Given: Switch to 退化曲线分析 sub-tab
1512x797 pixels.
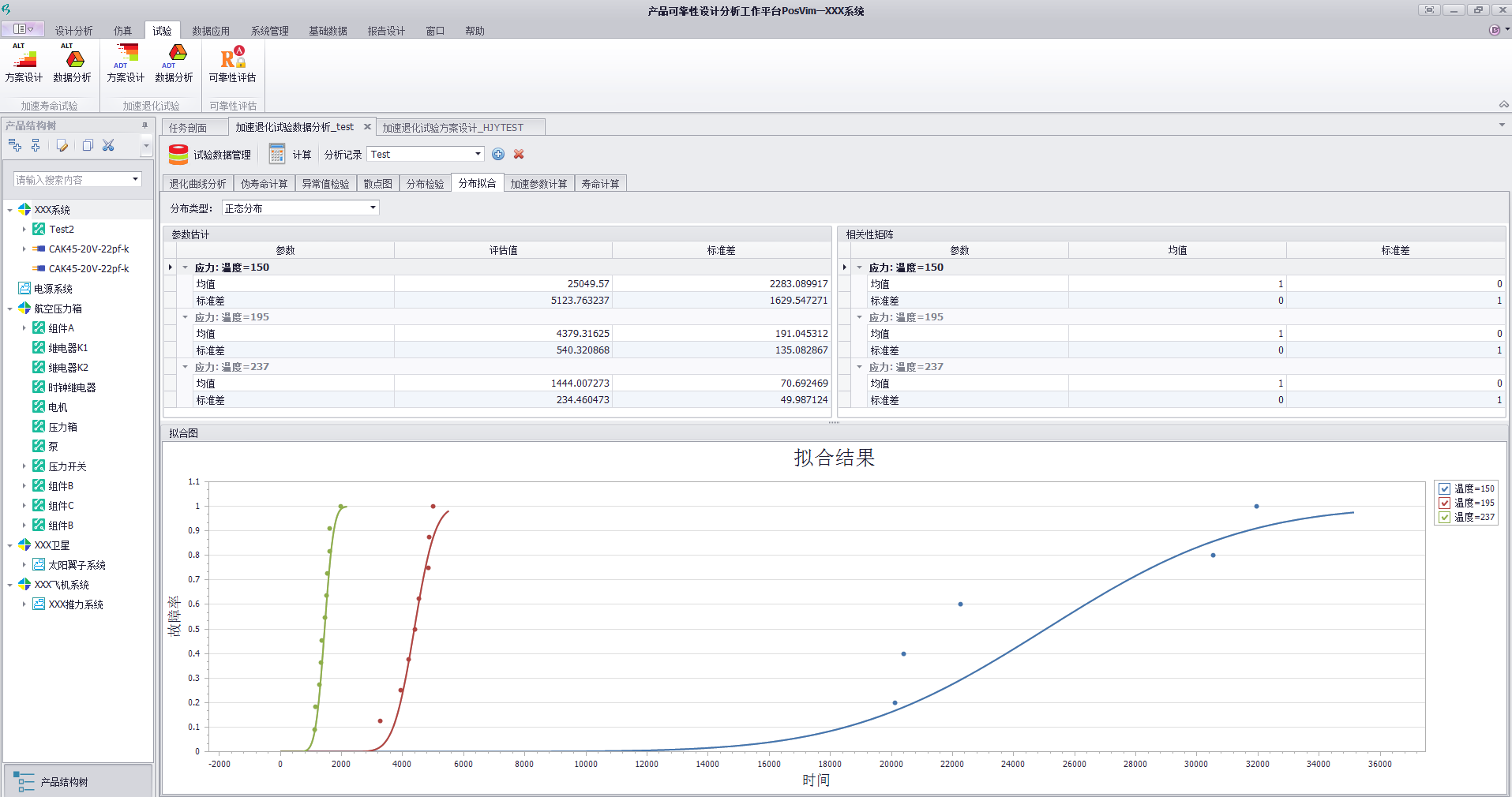Looking at the screenshot, I should (x=198, y=183).
